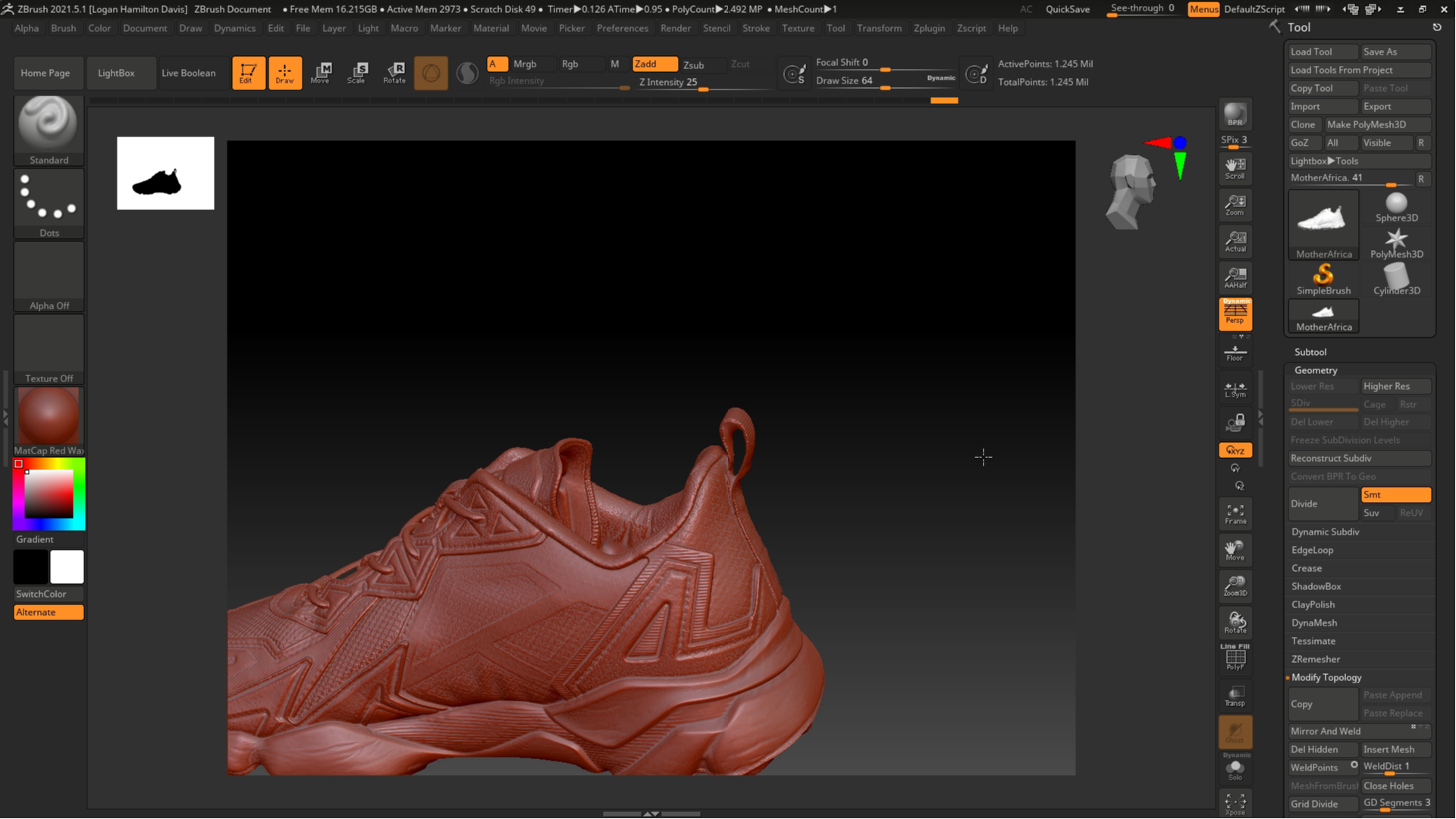Expand the Subtool section
Screen dimensions: 1456x819
[1310, 352]
